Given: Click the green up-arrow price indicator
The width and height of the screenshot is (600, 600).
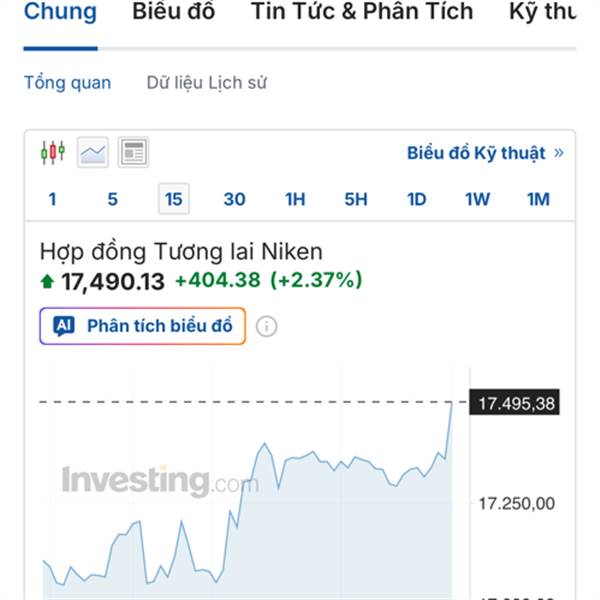Looking at the screenshot, I should [x=47, y=282].
